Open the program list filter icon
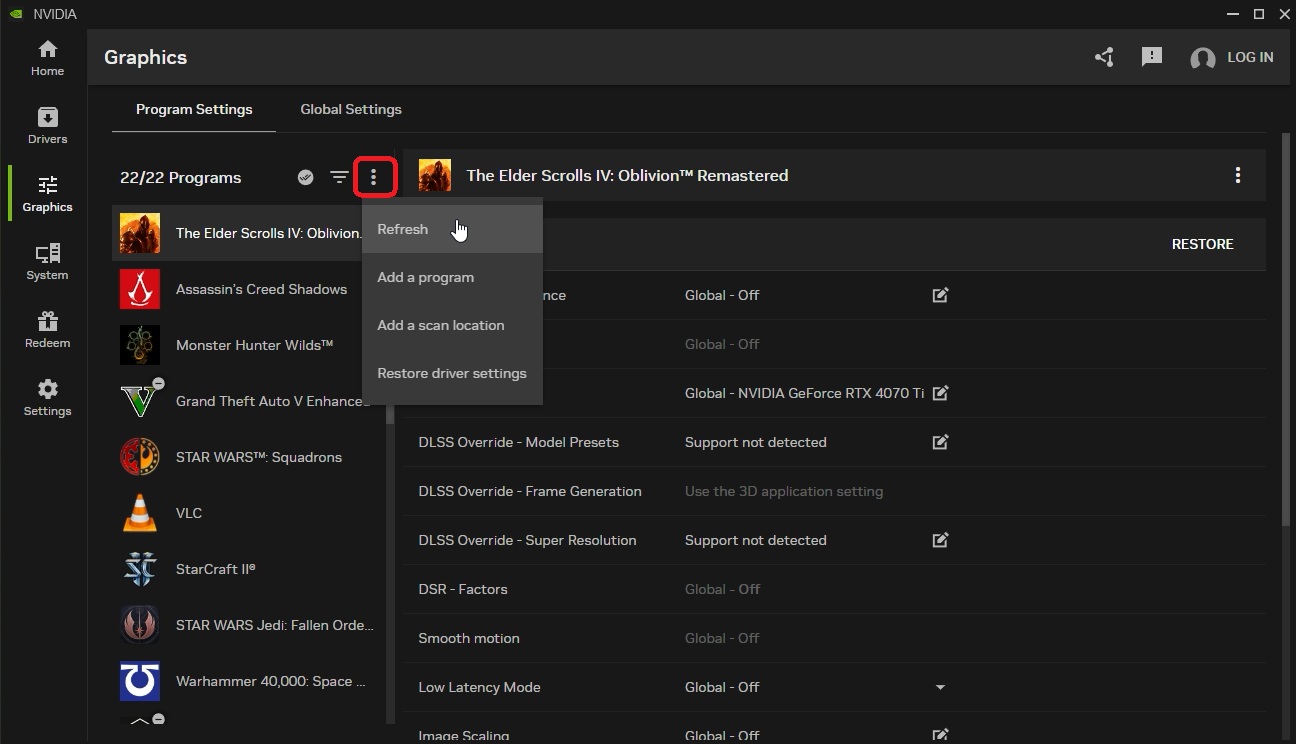This screenshot has height=744, width=1296. click(340, 177)
